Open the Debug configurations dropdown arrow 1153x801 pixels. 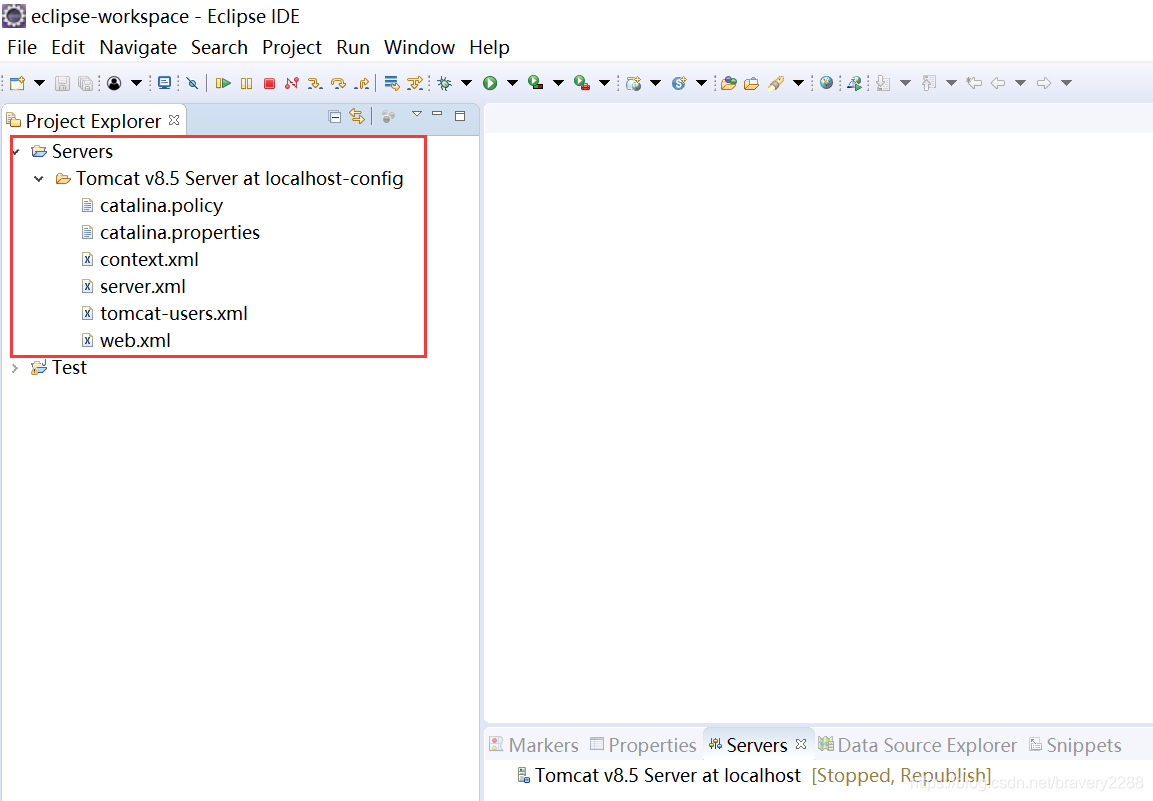466,83
